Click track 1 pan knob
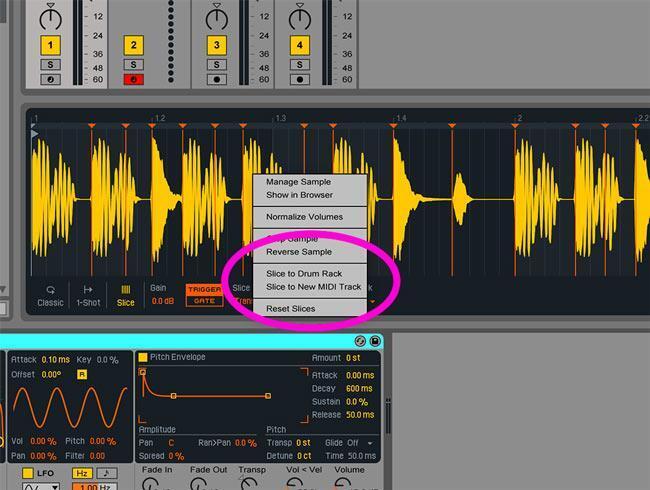The image size is (650, 490). pyautogui.click(x=51, y=17)
